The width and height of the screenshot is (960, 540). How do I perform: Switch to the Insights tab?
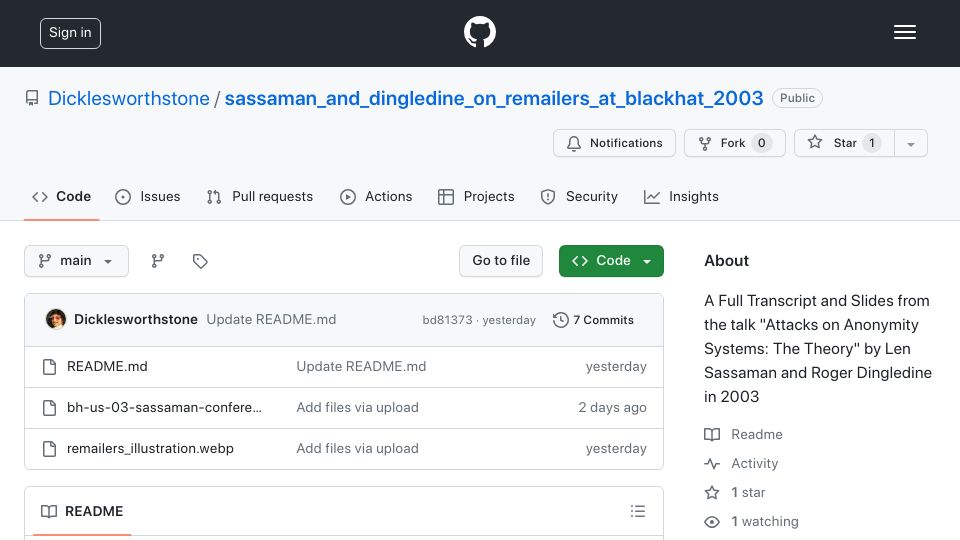click(x=681, y=197)
